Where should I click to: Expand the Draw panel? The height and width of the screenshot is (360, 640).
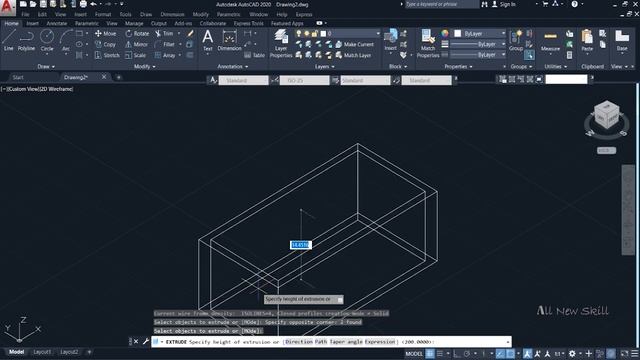coord(46,67)
